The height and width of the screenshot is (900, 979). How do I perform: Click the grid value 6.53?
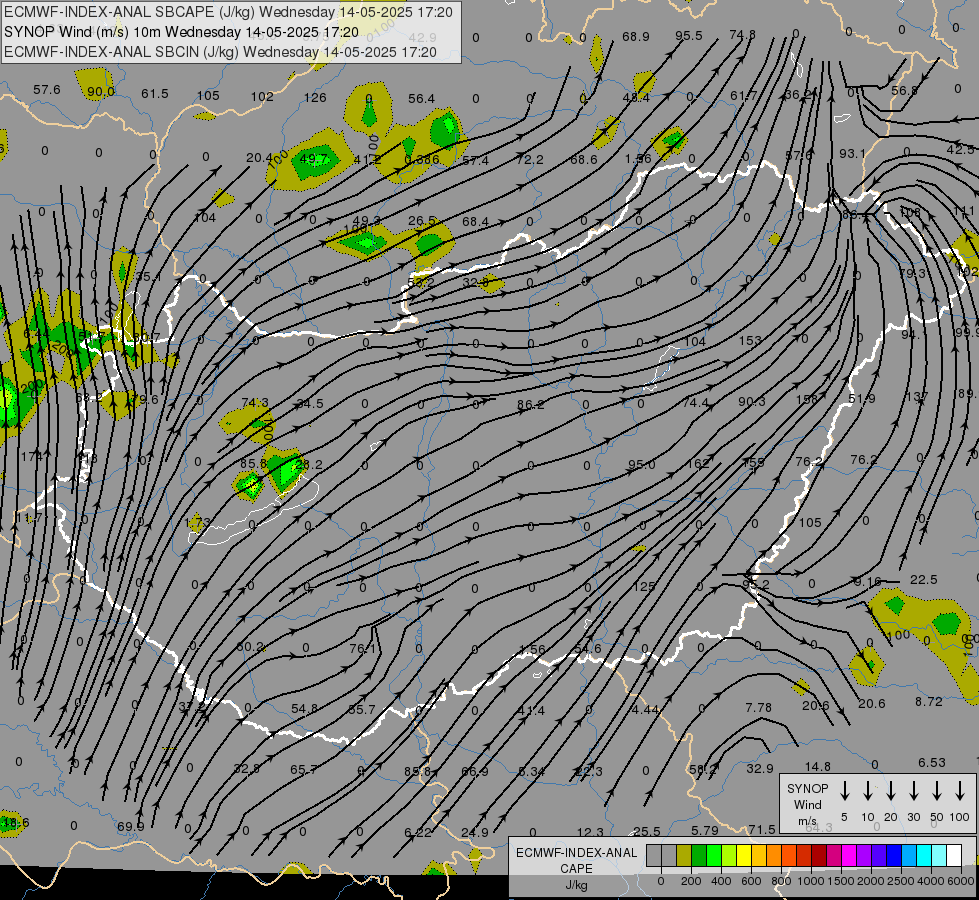click(x=932, y=763)
